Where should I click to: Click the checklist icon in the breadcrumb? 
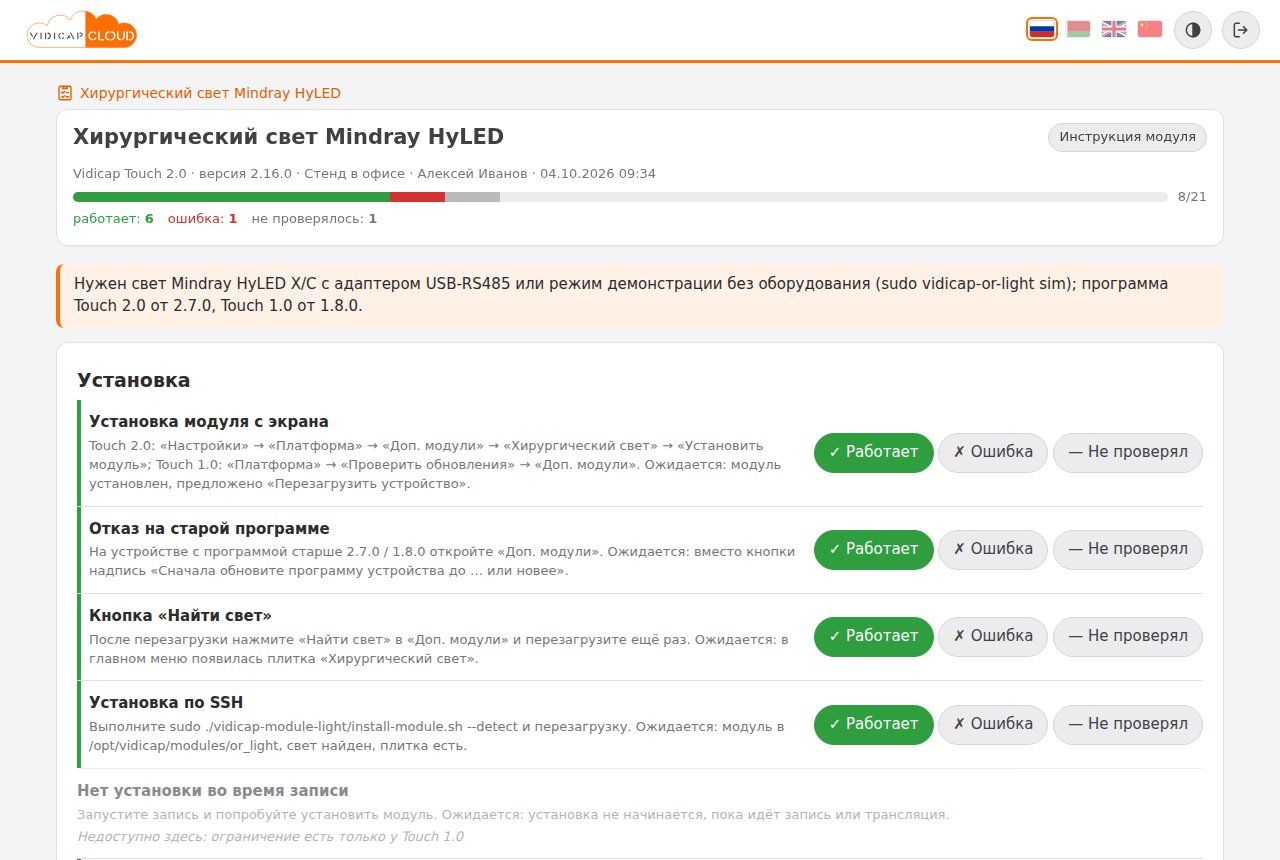65,93
